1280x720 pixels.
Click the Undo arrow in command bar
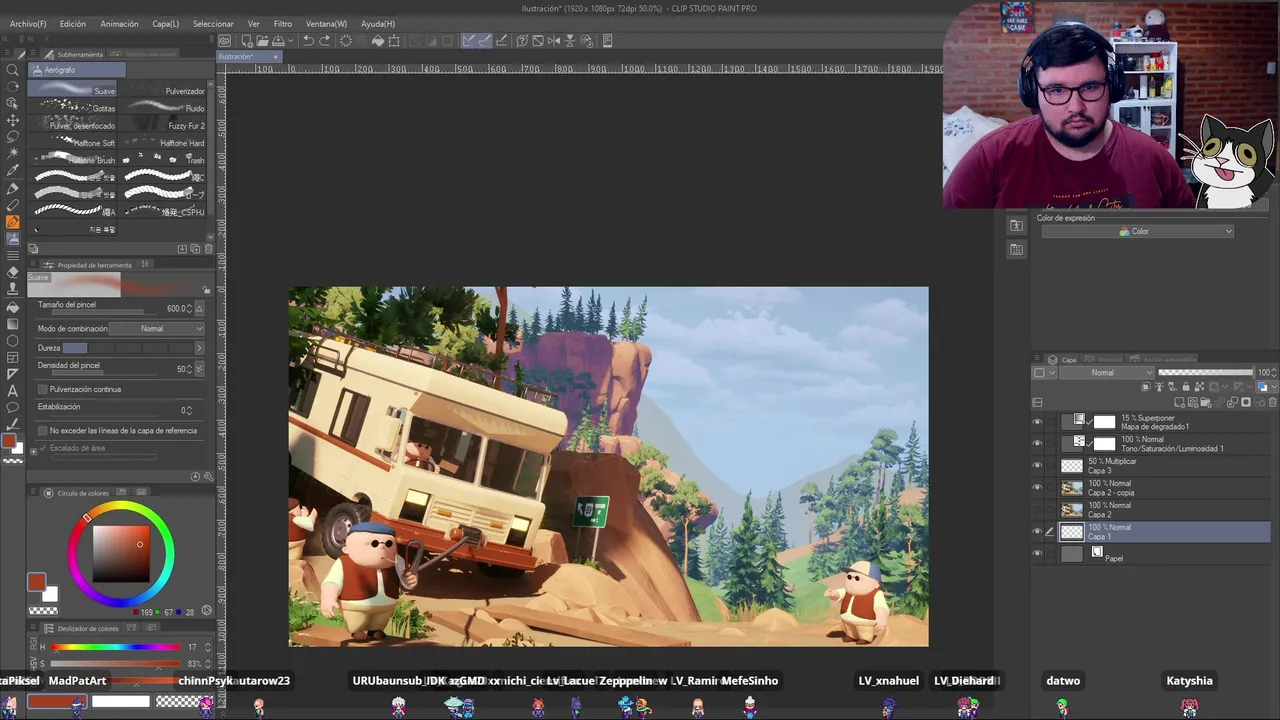point(309,41)
